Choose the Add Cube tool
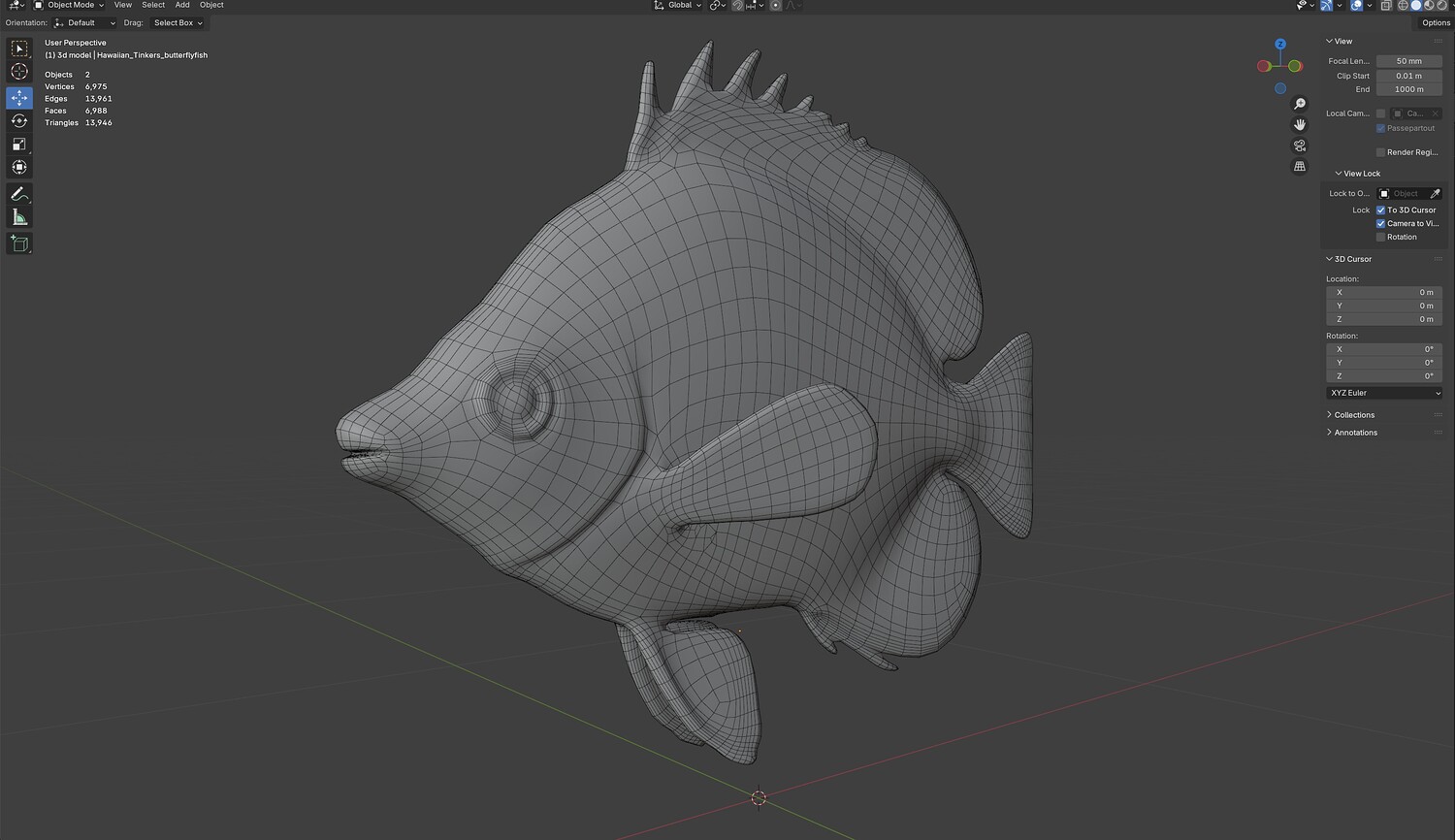This screenshot has height=840, width=1455. coord(19,243)
